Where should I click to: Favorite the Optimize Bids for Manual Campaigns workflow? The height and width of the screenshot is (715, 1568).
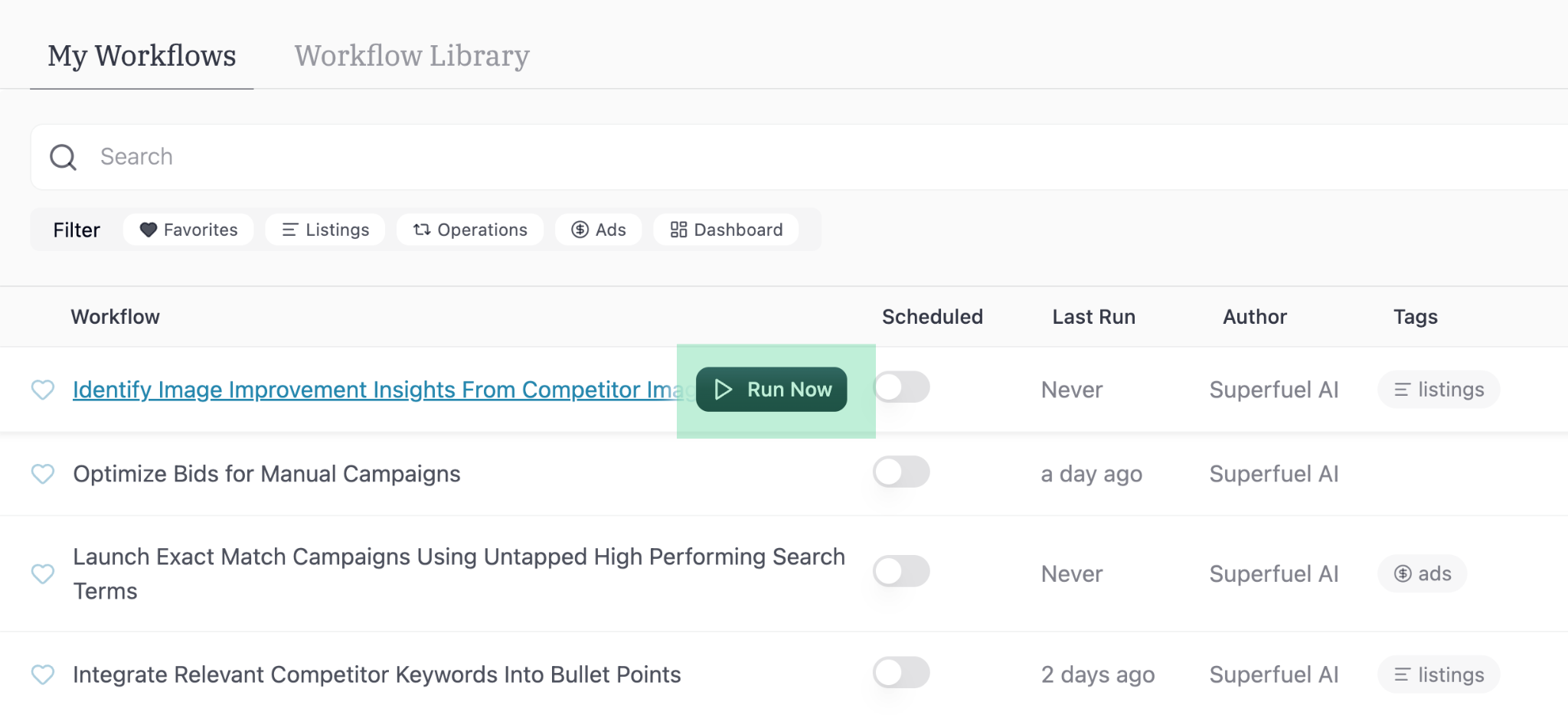pyautogui.click(x=44, y=475)
